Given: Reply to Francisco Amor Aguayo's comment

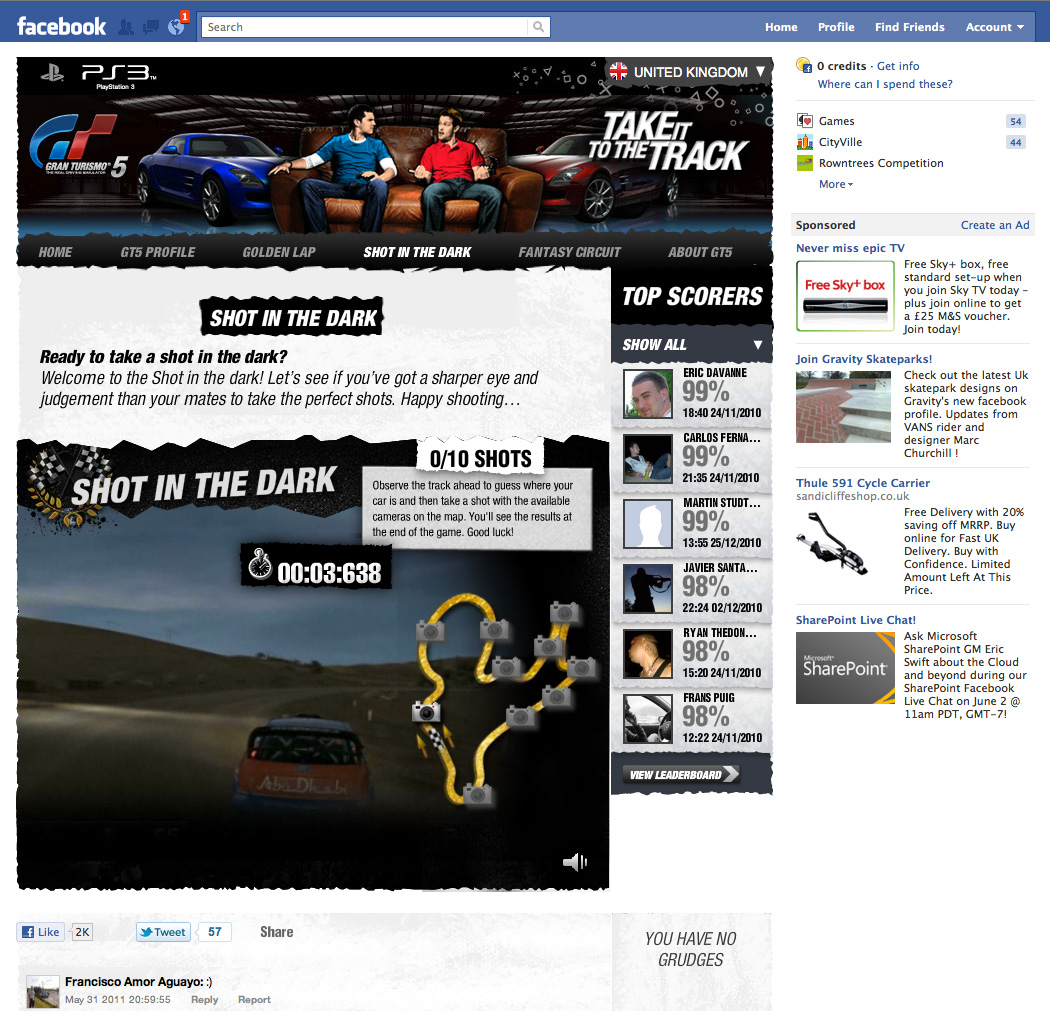Looking at the screenshot, I should click(x=204, y=1000).
